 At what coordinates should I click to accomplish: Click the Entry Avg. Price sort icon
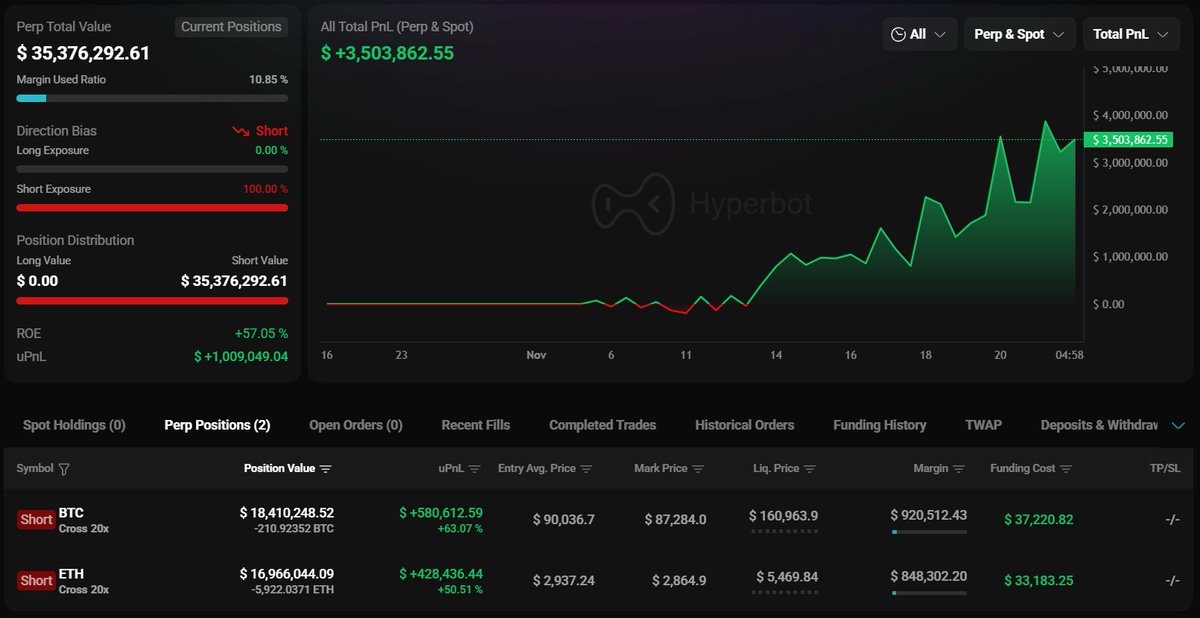[587, 469]
